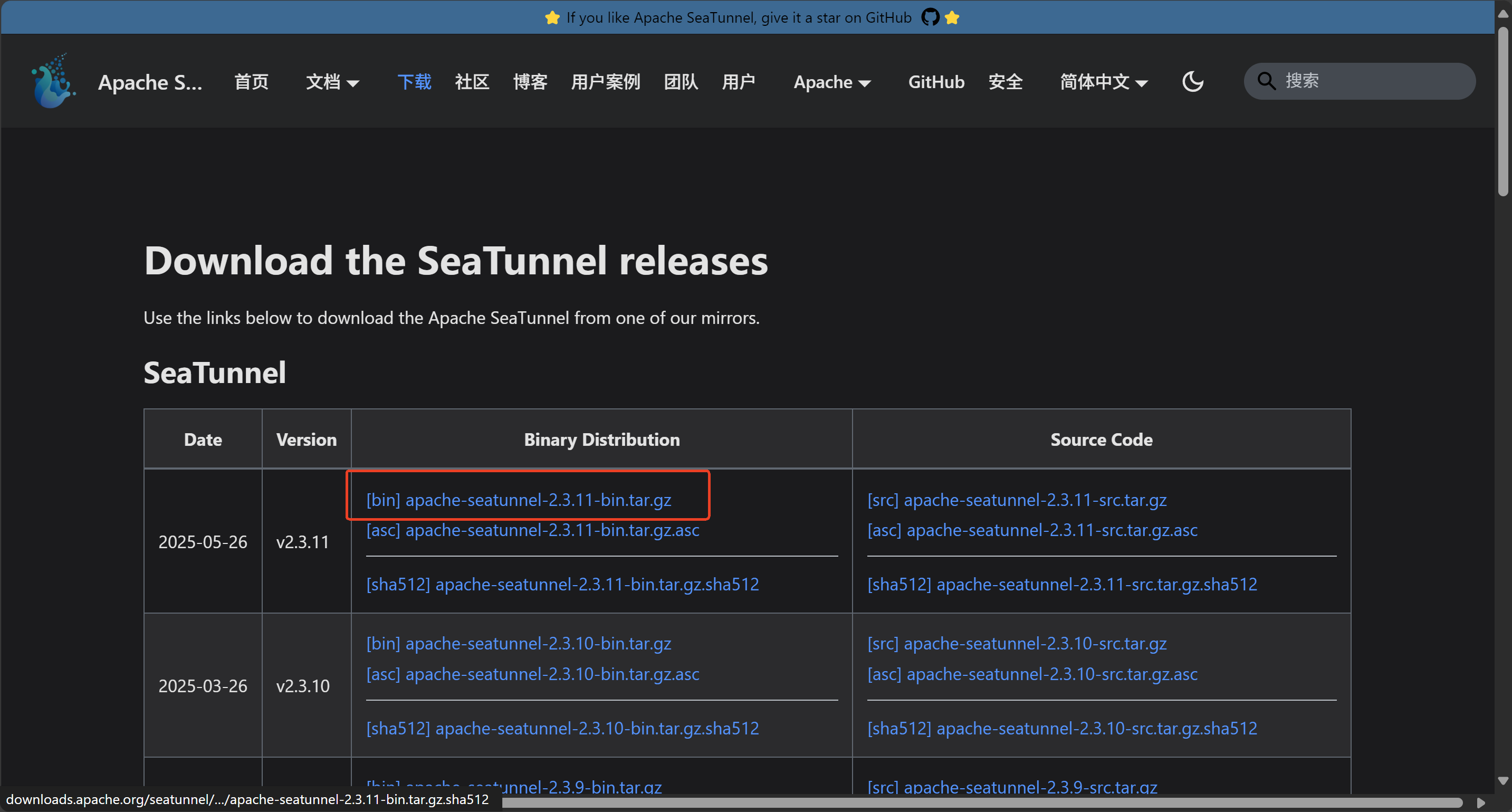
Task: Click the Date column header
Action: point(203,439)
